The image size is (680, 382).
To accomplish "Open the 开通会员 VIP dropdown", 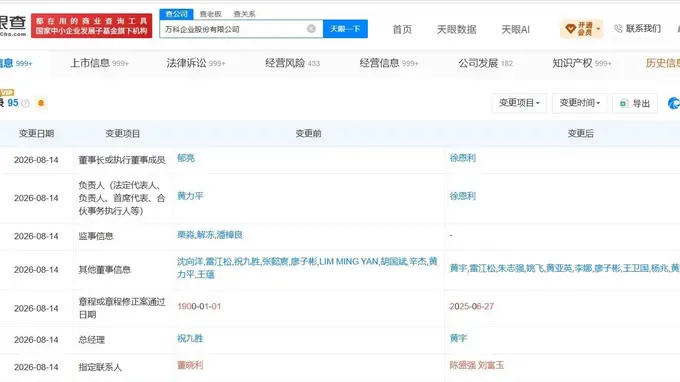I will [581, 29].
